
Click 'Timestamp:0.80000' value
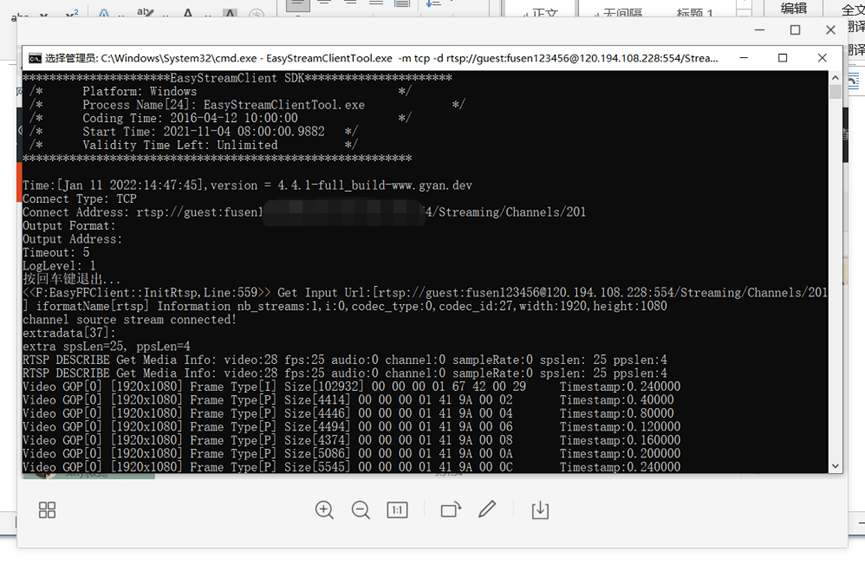pos(617,414)
